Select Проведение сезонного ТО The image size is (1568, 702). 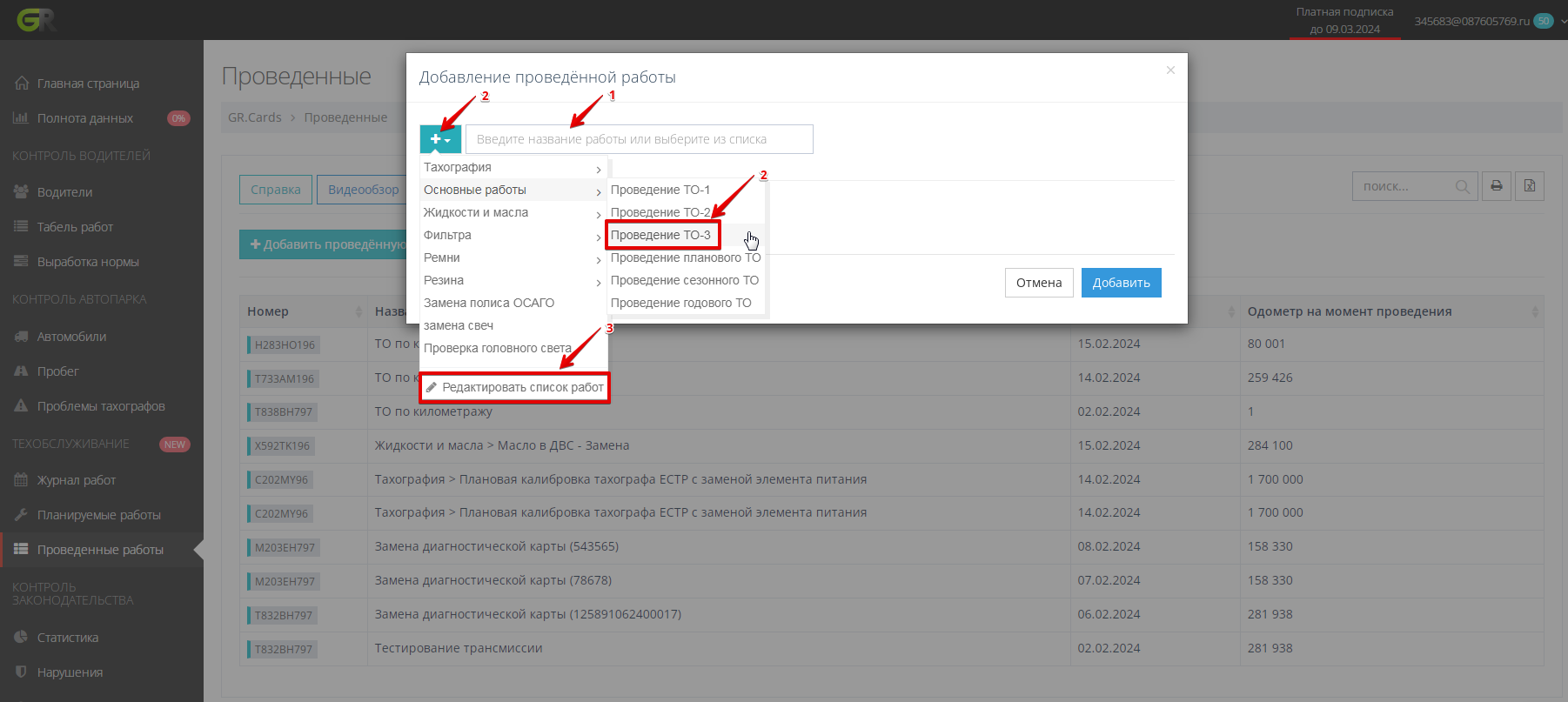[685, 280]
